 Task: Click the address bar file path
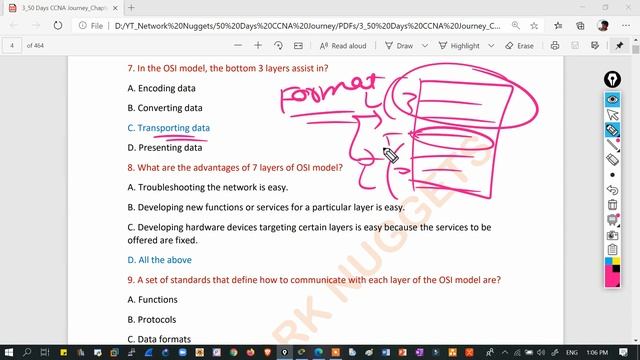[x=307, y=26]
